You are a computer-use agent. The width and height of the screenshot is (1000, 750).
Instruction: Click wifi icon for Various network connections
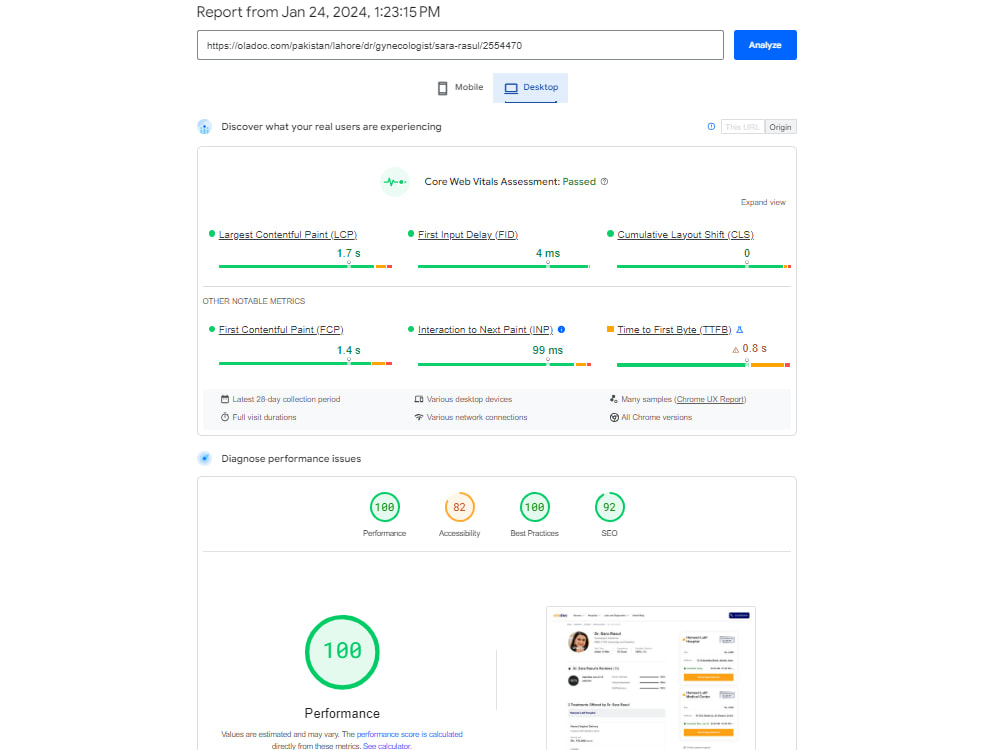point(419,417)
